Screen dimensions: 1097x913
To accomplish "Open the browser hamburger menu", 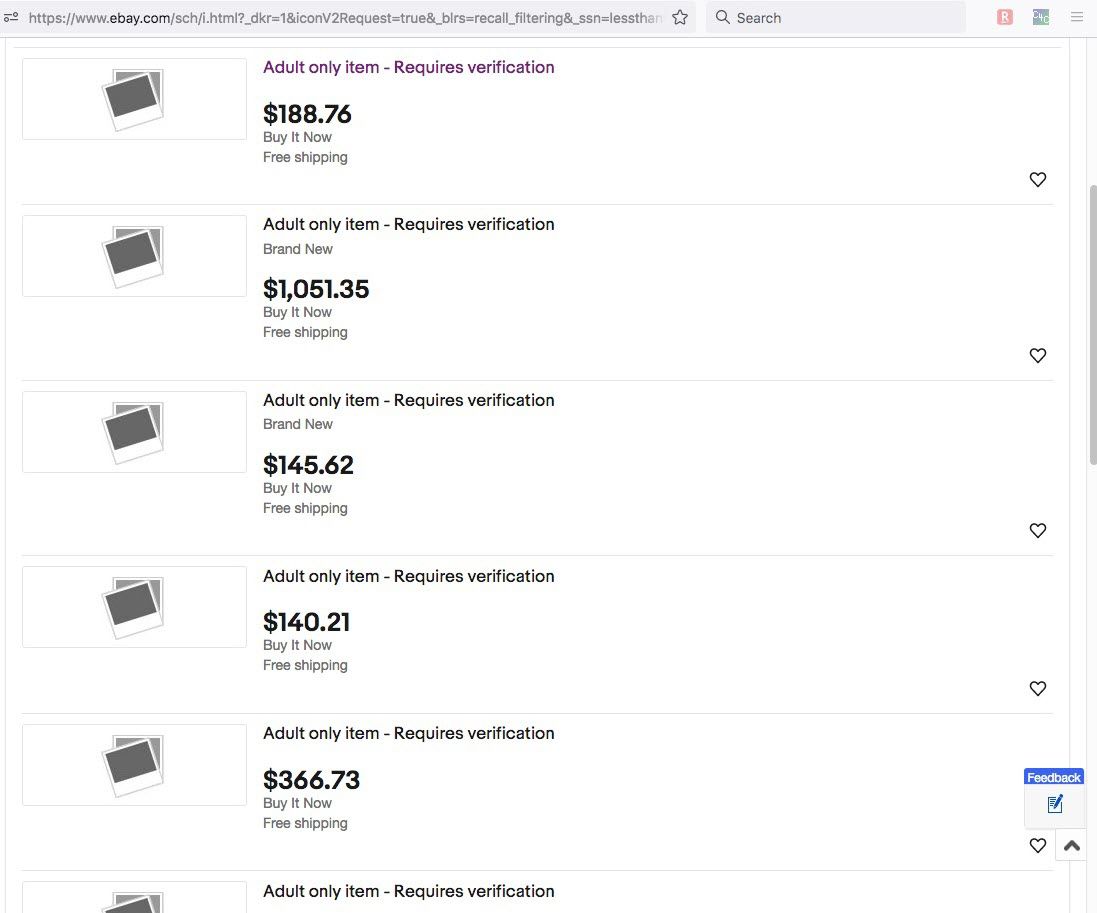I will (x=1077, y=17).
